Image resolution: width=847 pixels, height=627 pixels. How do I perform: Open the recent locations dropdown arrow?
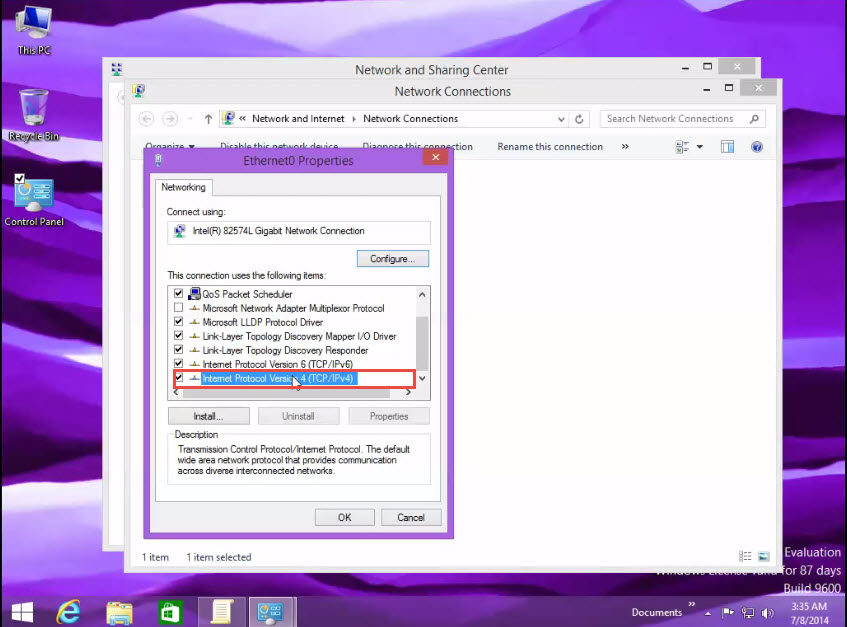point(190,119)
